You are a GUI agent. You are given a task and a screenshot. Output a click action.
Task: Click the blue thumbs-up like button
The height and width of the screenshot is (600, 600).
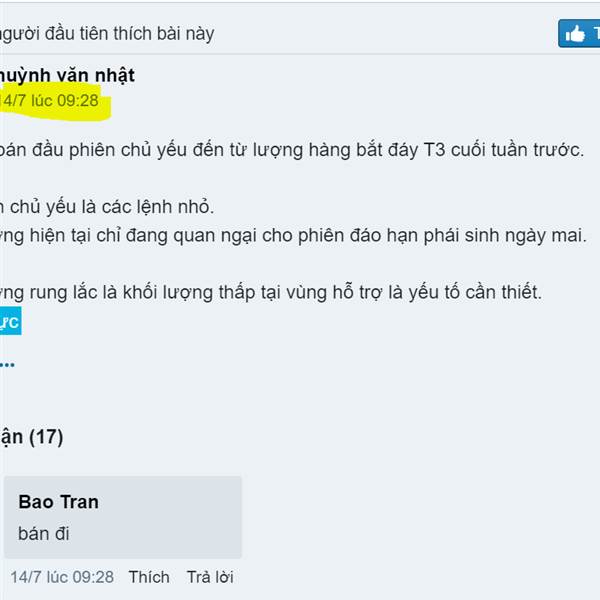pos(579,34)
